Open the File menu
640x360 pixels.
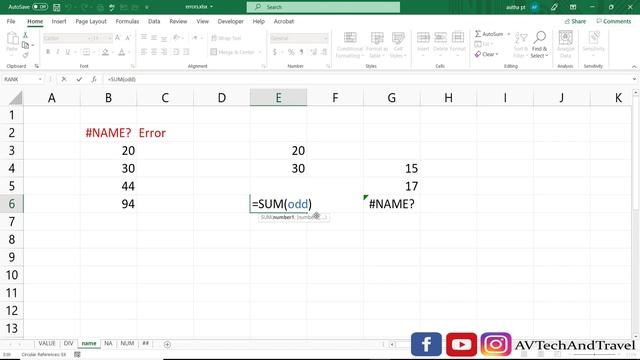(11, 21)
